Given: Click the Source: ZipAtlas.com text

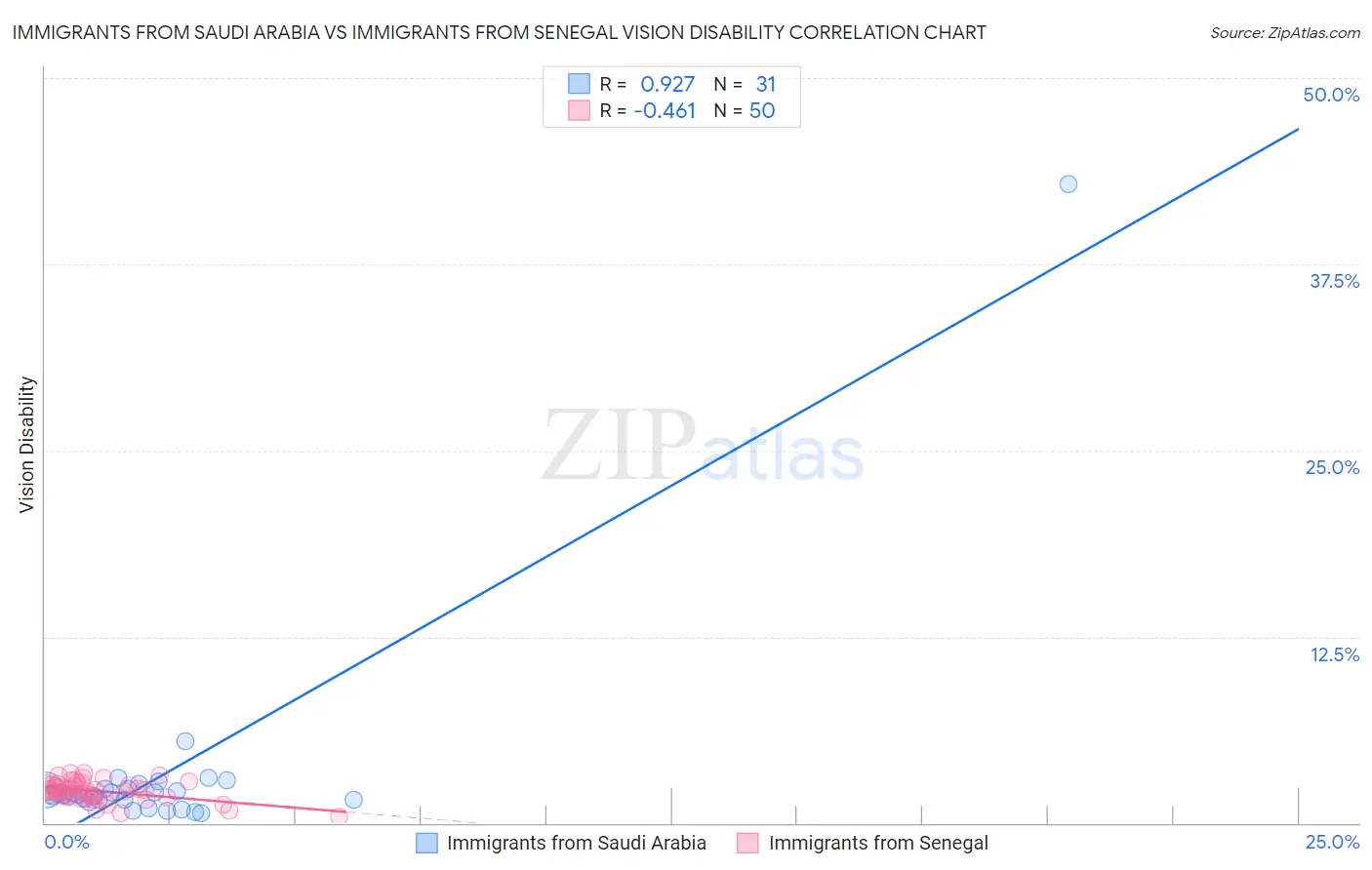Looking at the screenshot, I should [x=1285, y=32].
